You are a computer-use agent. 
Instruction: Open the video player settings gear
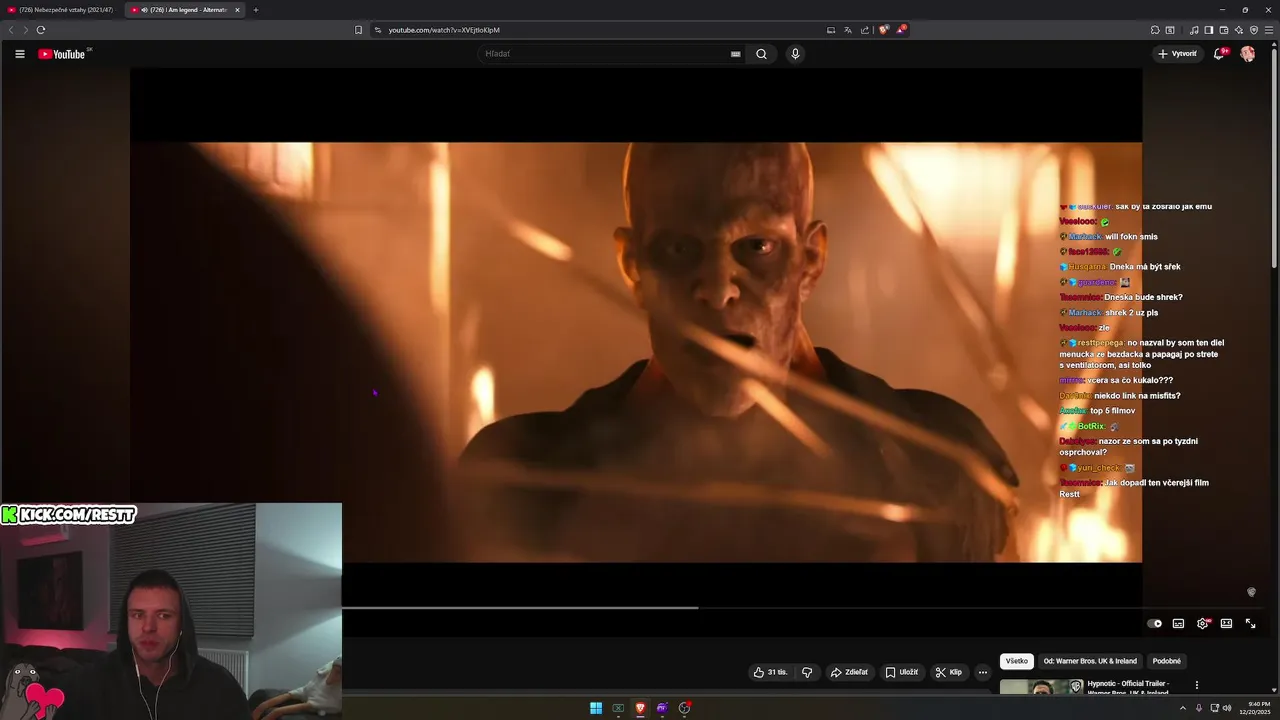1203,623
